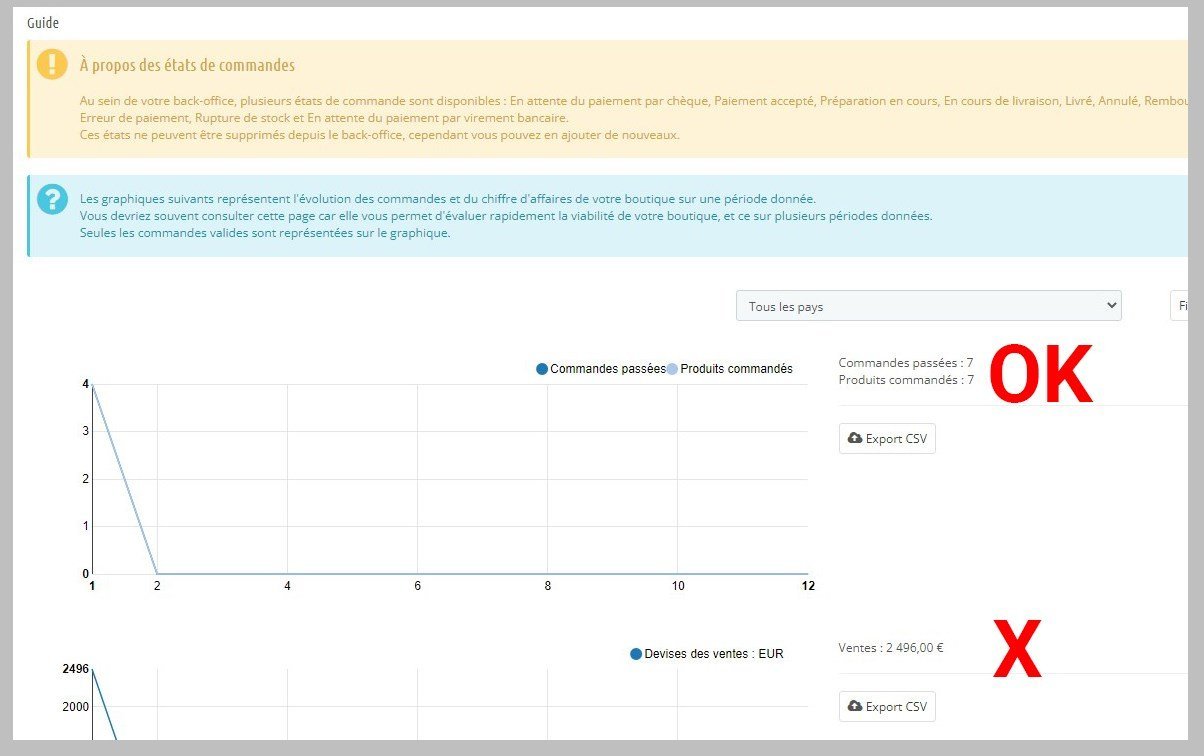Select the 12 label on the orders chart x-axis
Viewport: 1204px width, 756px height.
808,586
